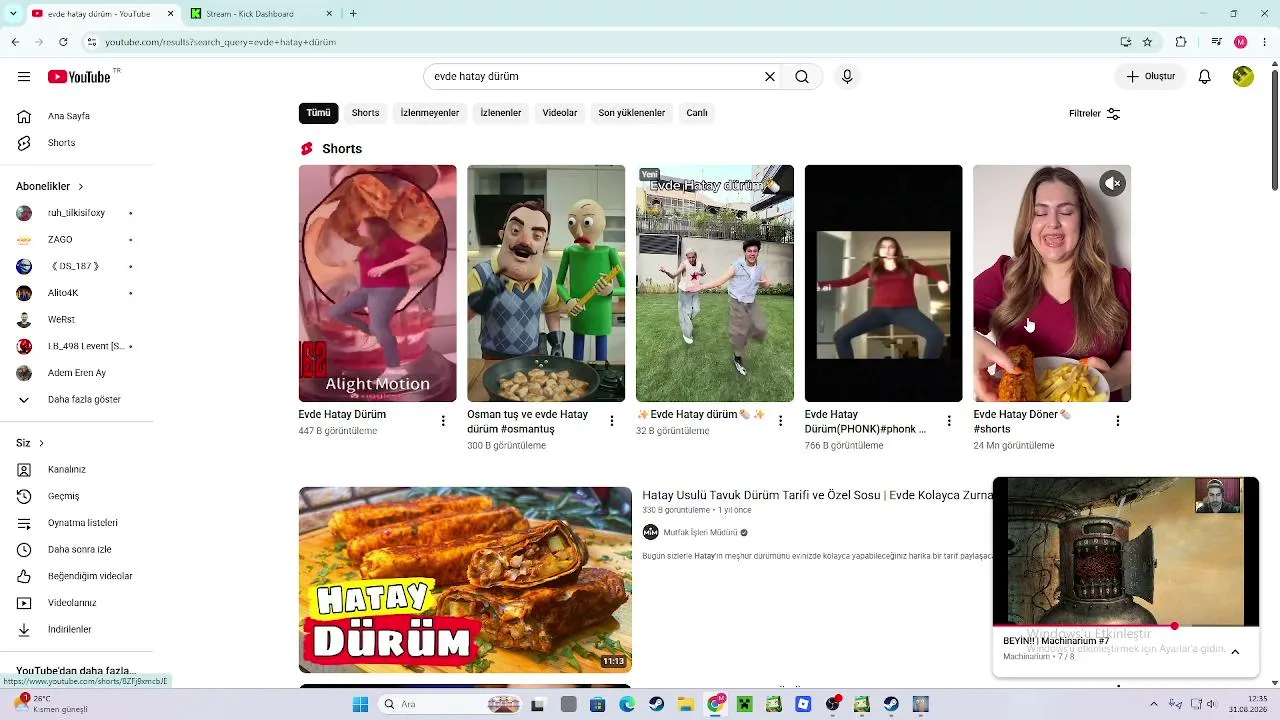Open a new browser tab
The width and height of the screenshot is (1280, 720).
click(x=353, y=14)
